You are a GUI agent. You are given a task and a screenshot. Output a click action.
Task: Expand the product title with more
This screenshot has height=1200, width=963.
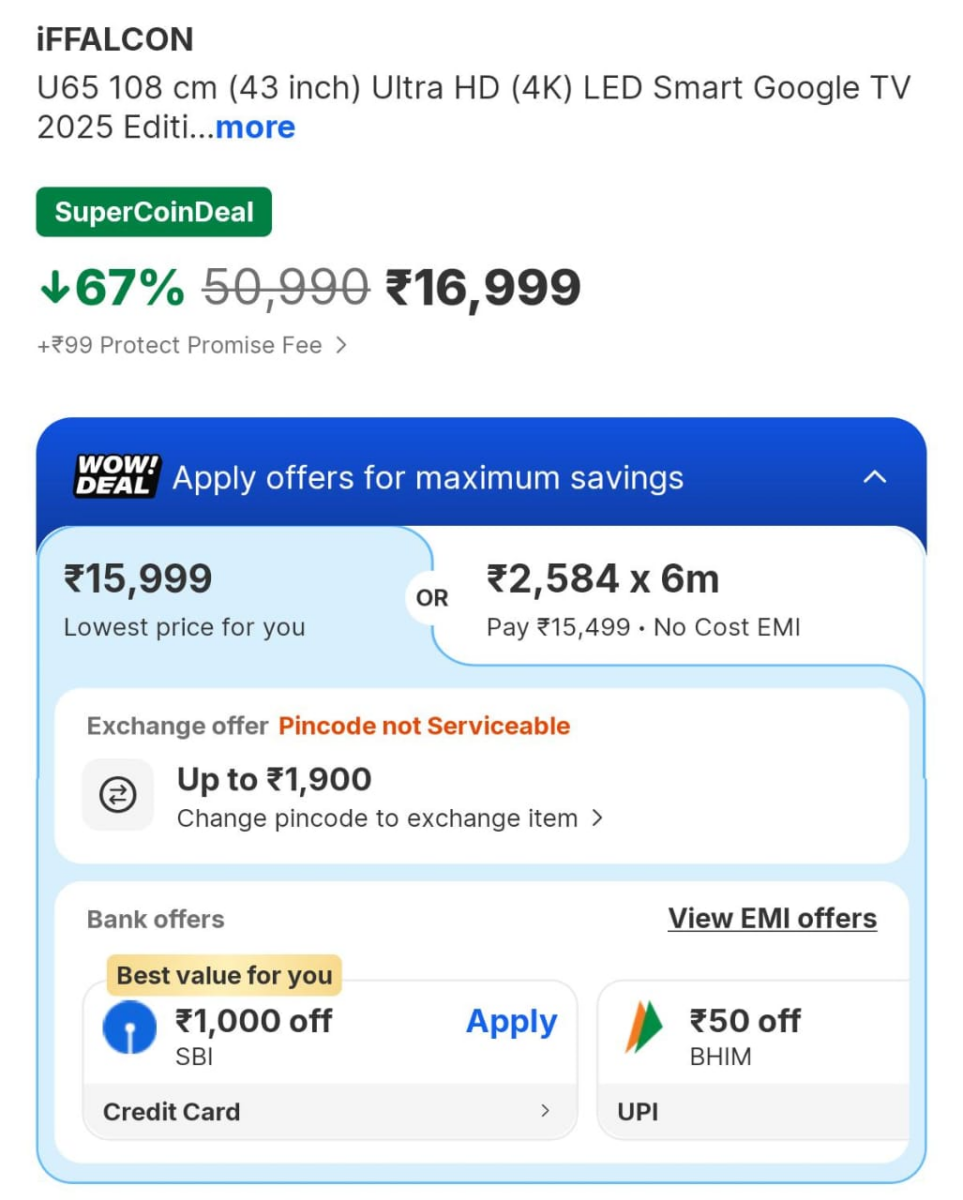coord(254,127)
